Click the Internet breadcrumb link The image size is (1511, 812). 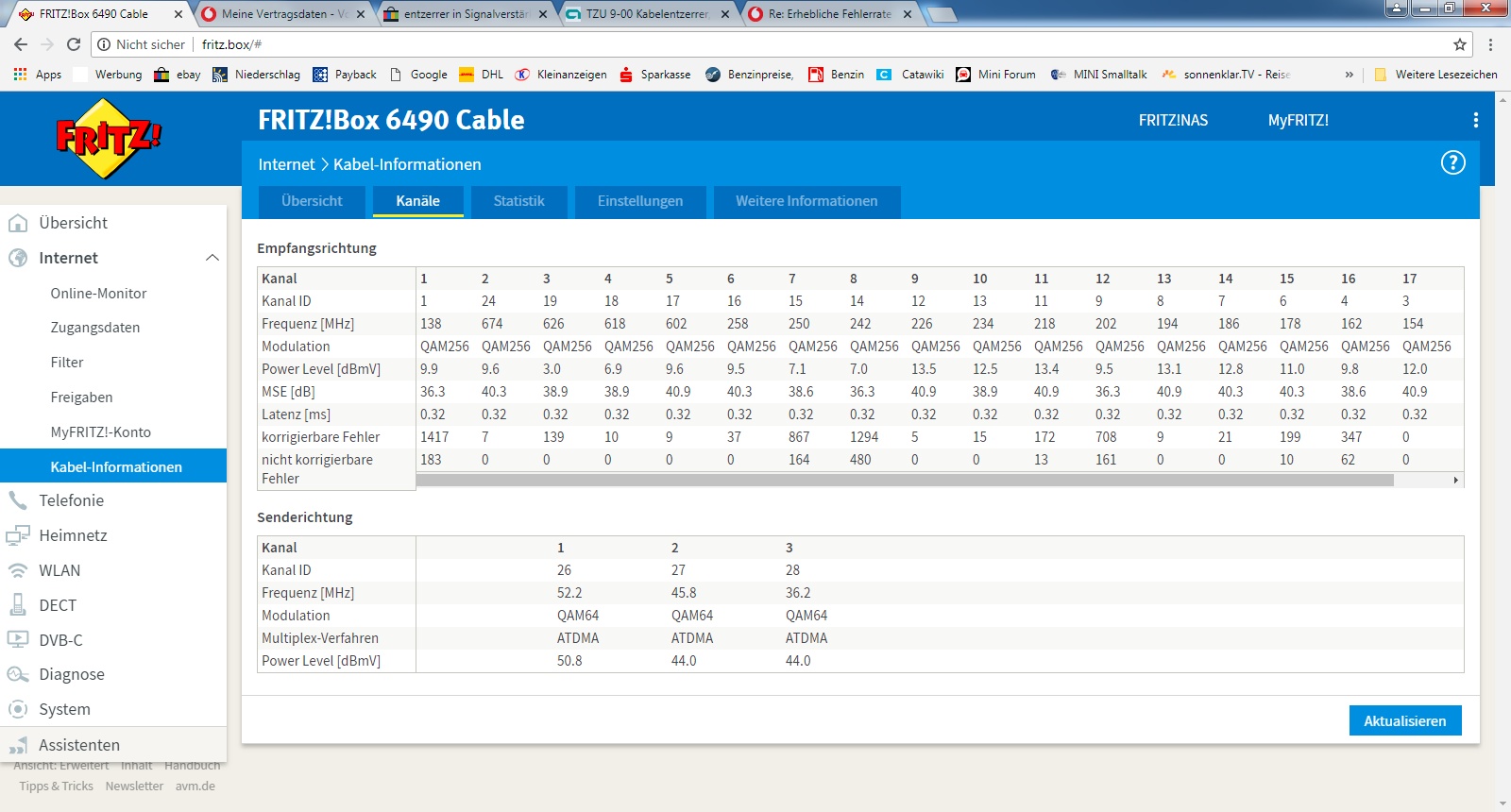click(x=286, y=164)
